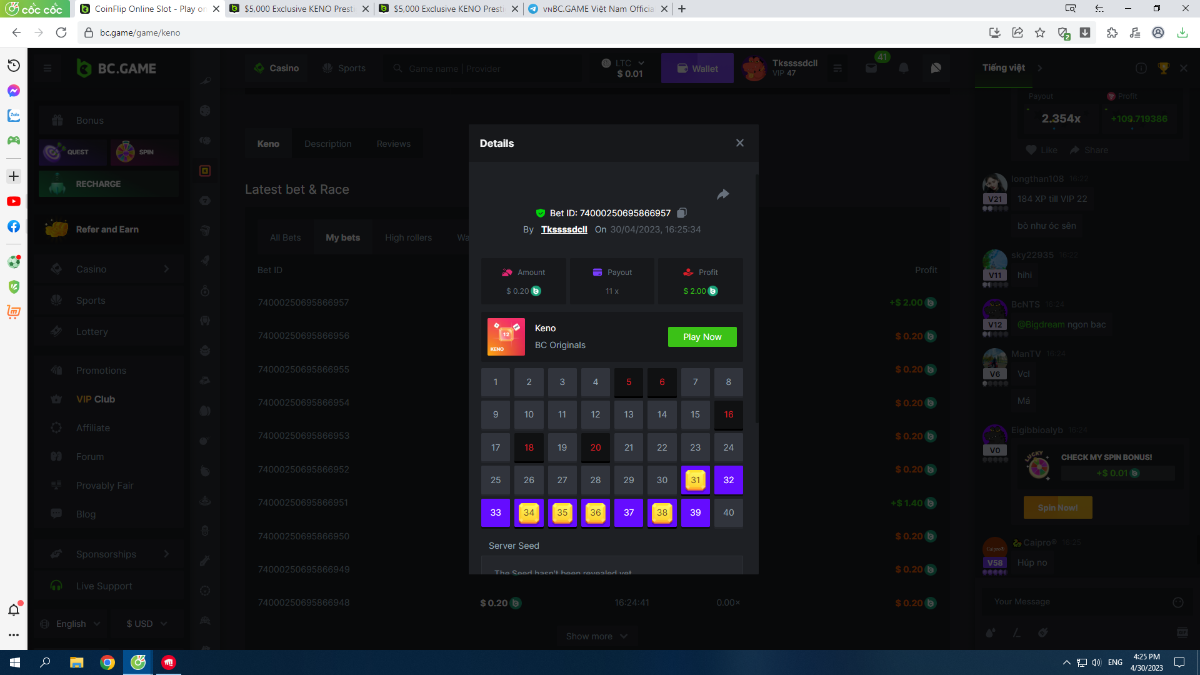The width and height of the screenshot is (1200, 675).
Task: Open the browser notifications bell in sidebar
Action: point(14,609)
